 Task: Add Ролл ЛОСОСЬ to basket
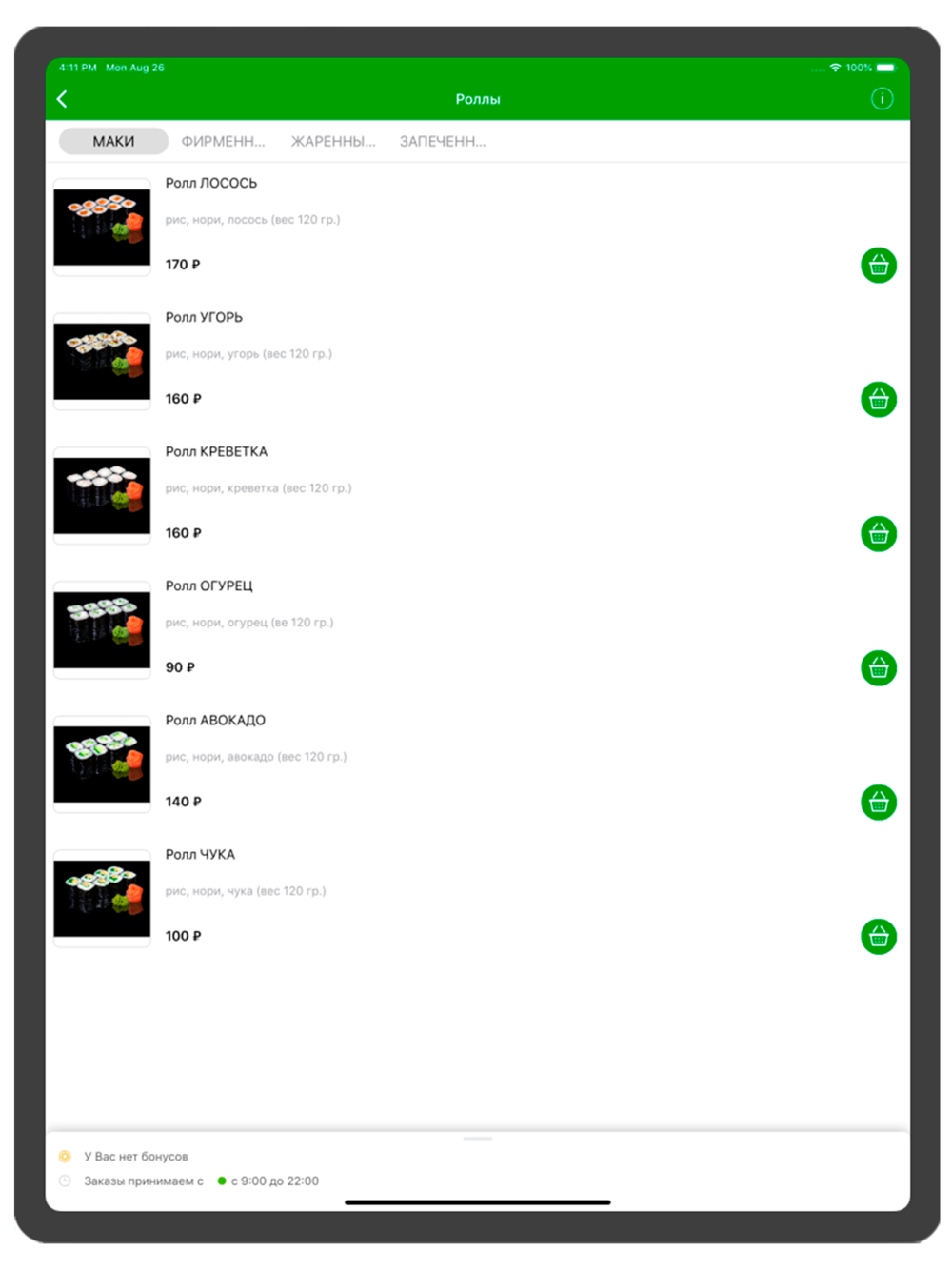[x=879, y=266]
